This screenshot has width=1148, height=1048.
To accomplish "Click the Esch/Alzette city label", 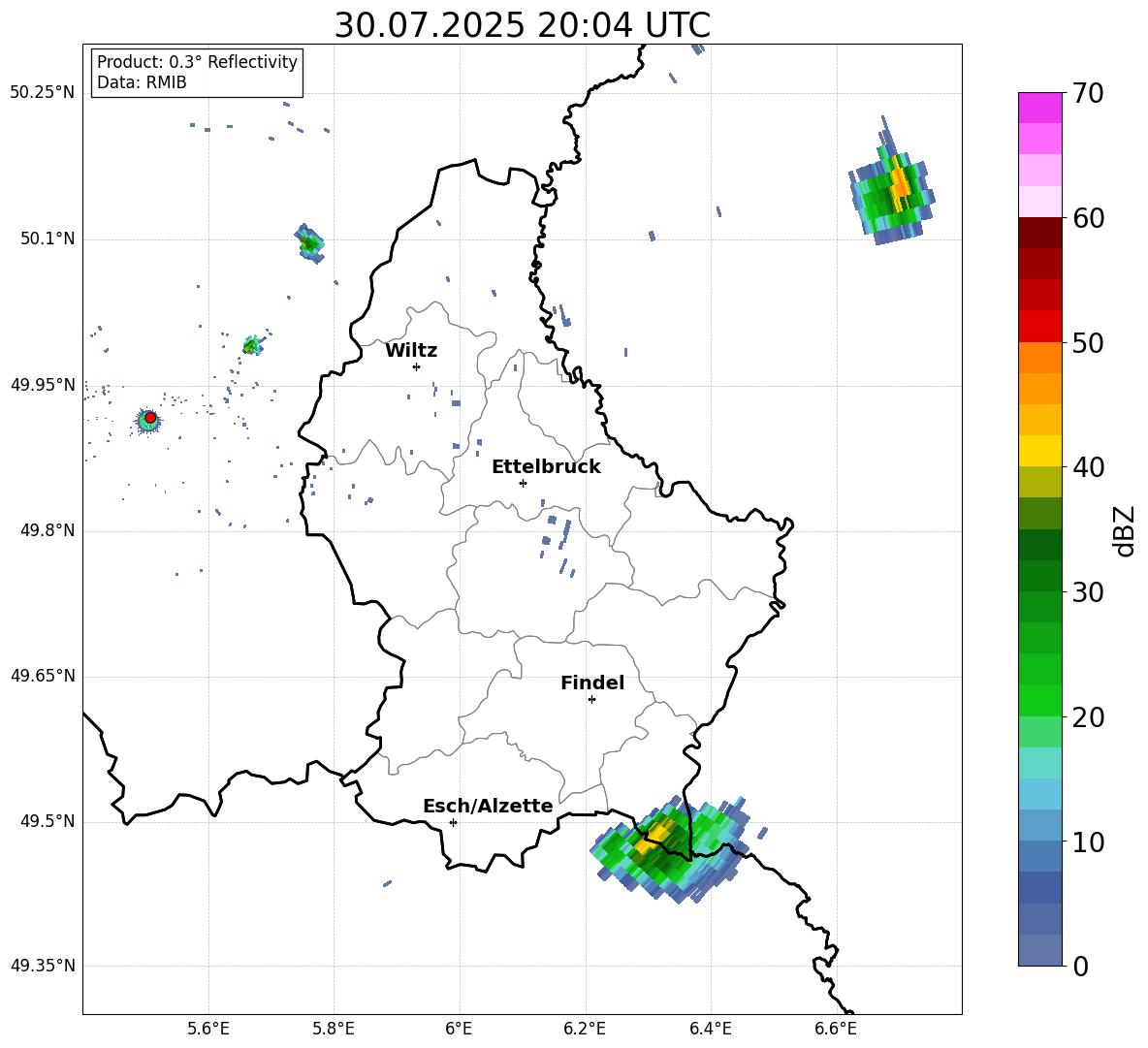I will tap(488, 806).
